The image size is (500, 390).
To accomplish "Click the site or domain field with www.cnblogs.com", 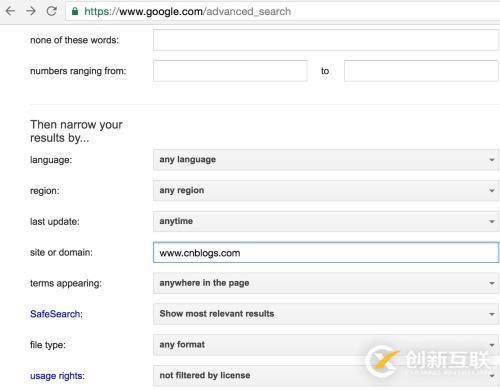I will [326, 252].
